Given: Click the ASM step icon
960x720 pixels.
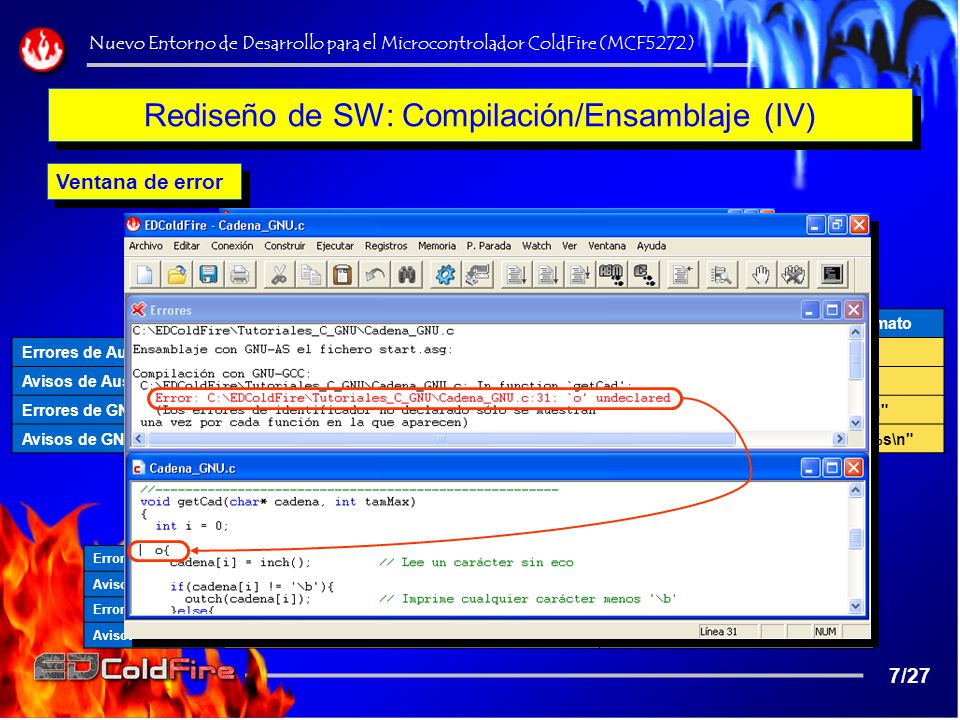Looking at the screenshot, I should click(611, 274).
